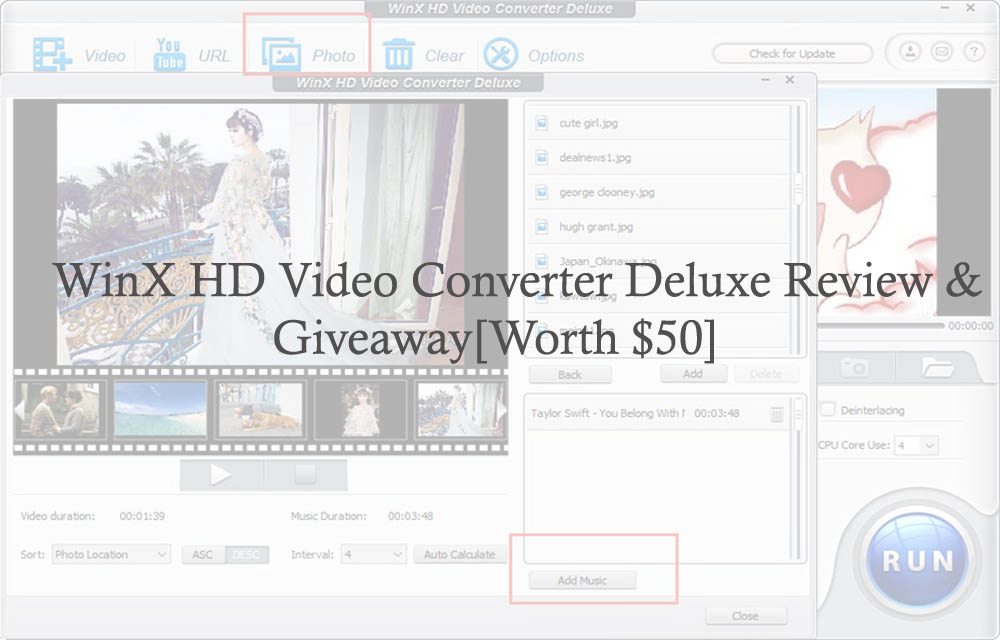Screen dimensions: 1000x640
Task: Toggle the Deinterlacing checkbox
Action: pos(828,409)
